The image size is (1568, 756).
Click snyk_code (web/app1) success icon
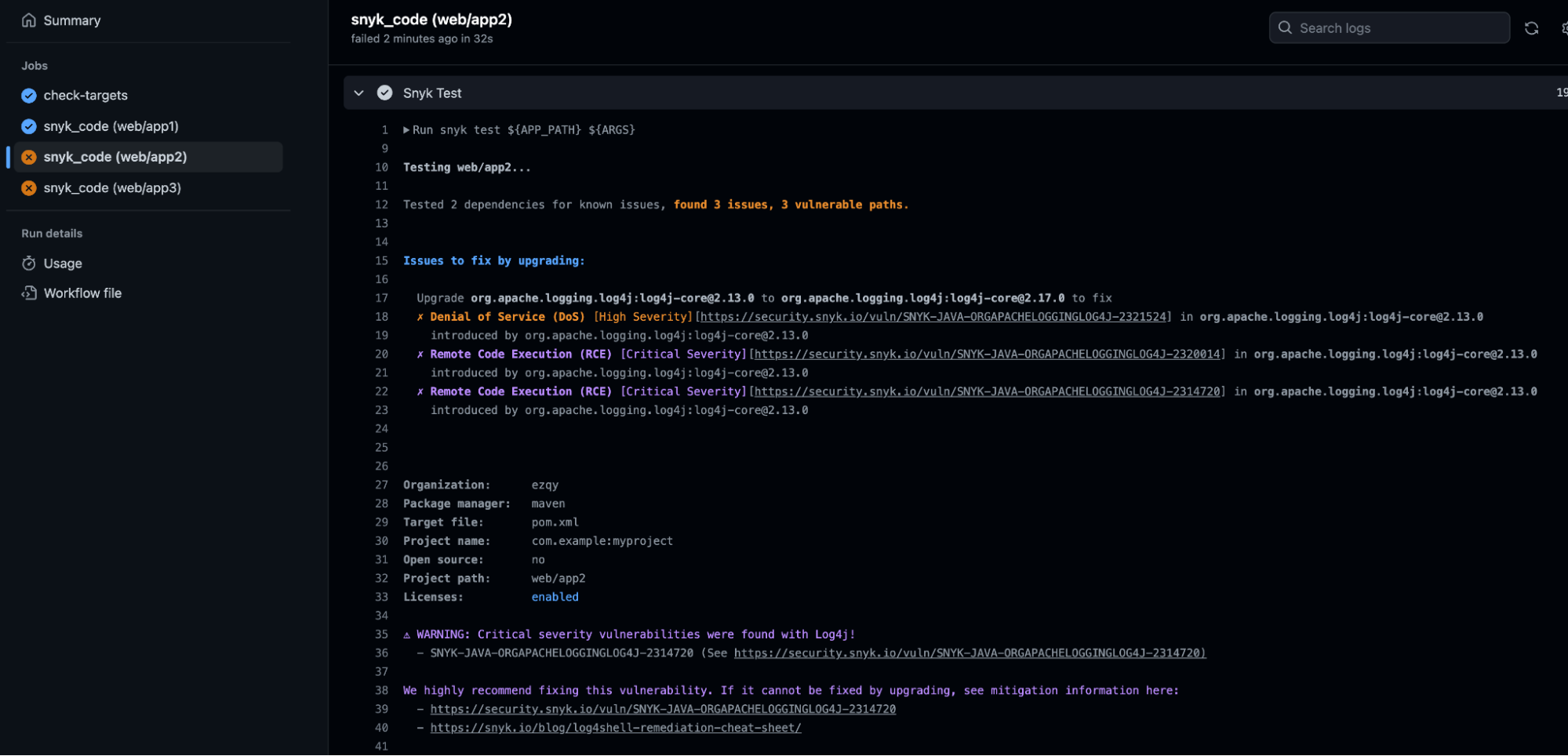click(29, 126)
